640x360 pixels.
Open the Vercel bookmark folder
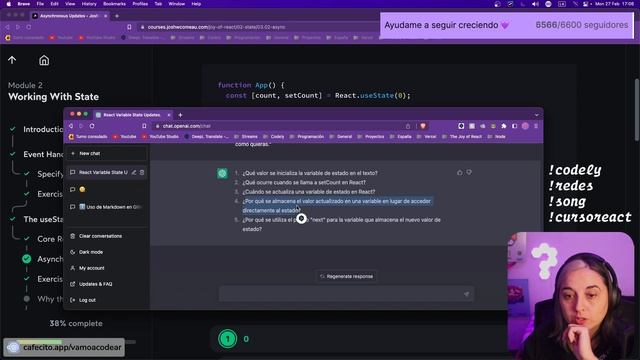pos(427,137)
